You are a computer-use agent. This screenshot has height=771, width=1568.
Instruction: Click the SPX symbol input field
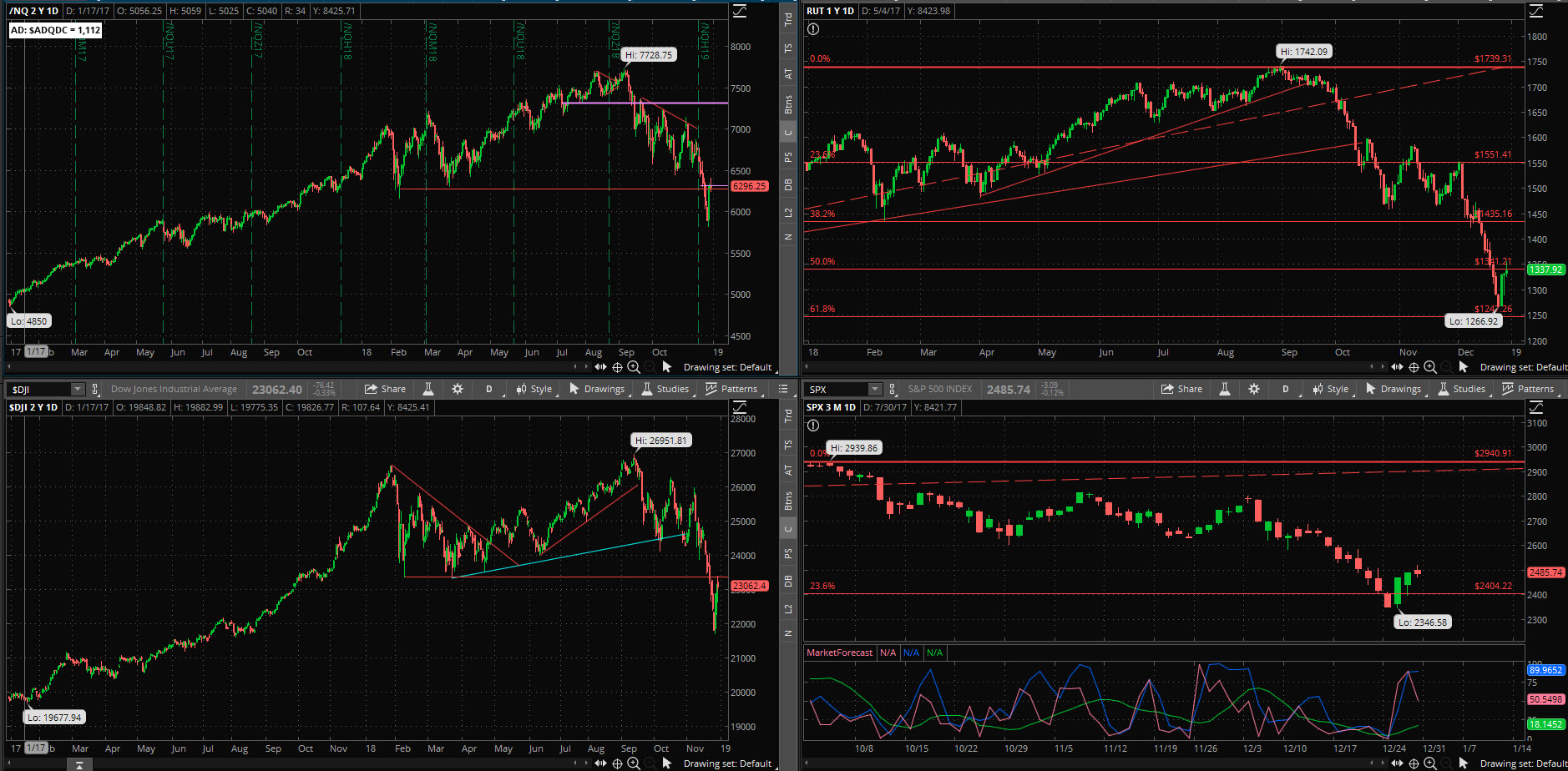tap(837, 389)
